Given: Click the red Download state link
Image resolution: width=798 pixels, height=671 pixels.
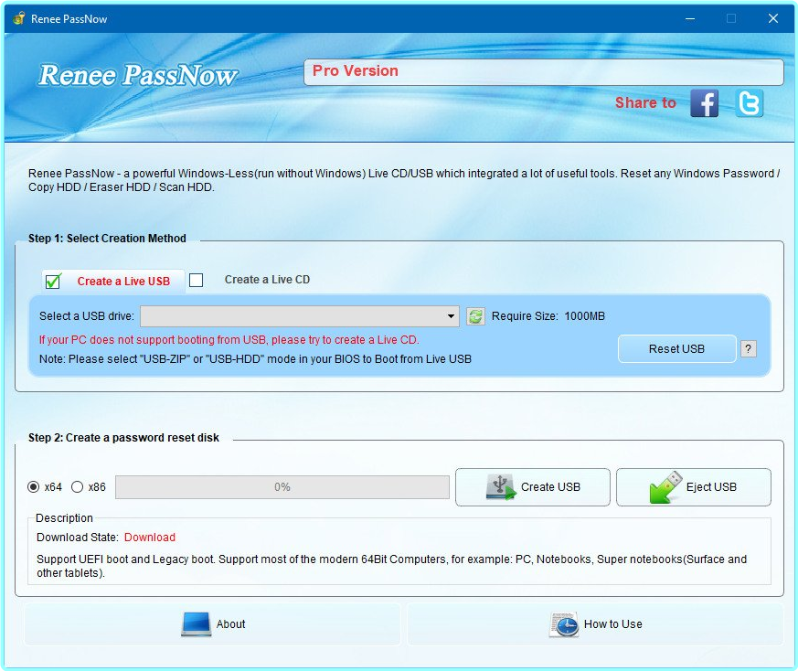Looking at the screenshot, I should [x=149, y=537].
